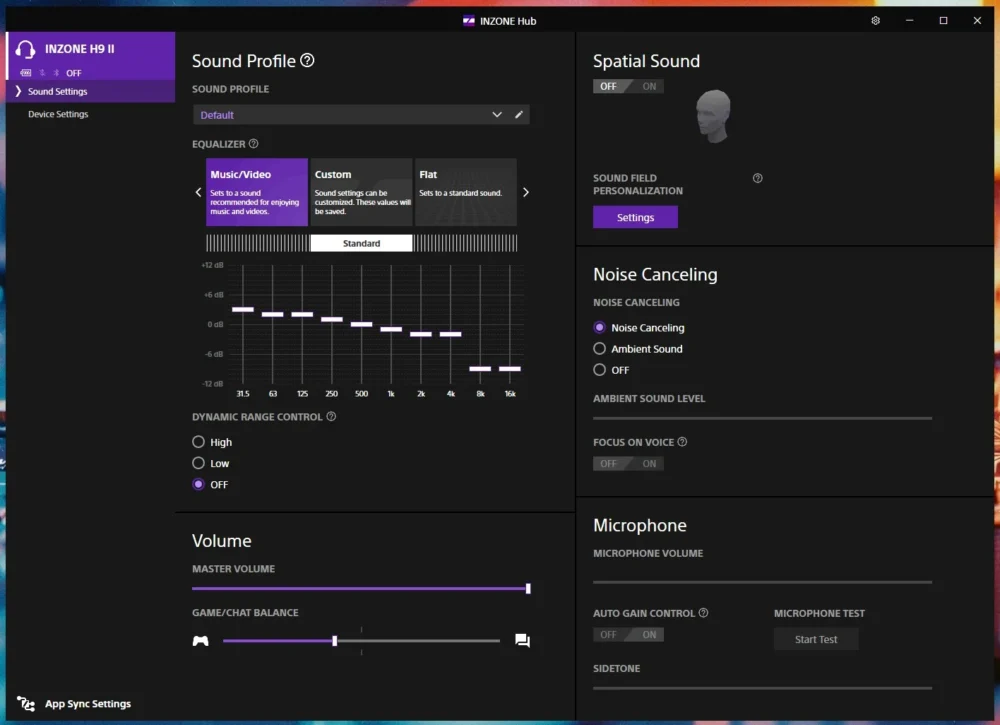Toggle Focus on Voice switch
1000x725 pixels.
click(628, 464)
